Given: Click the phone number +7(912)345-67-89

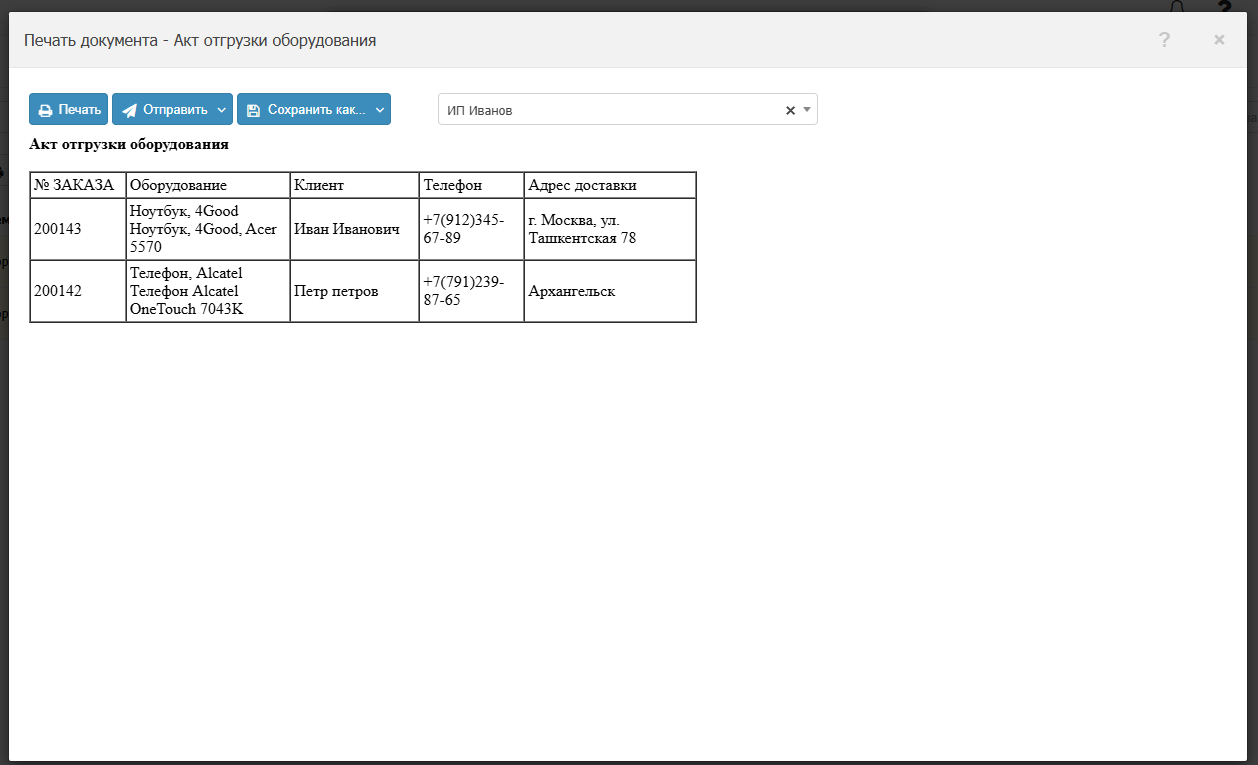Looking at the screenshot, I should pos(464,229).
